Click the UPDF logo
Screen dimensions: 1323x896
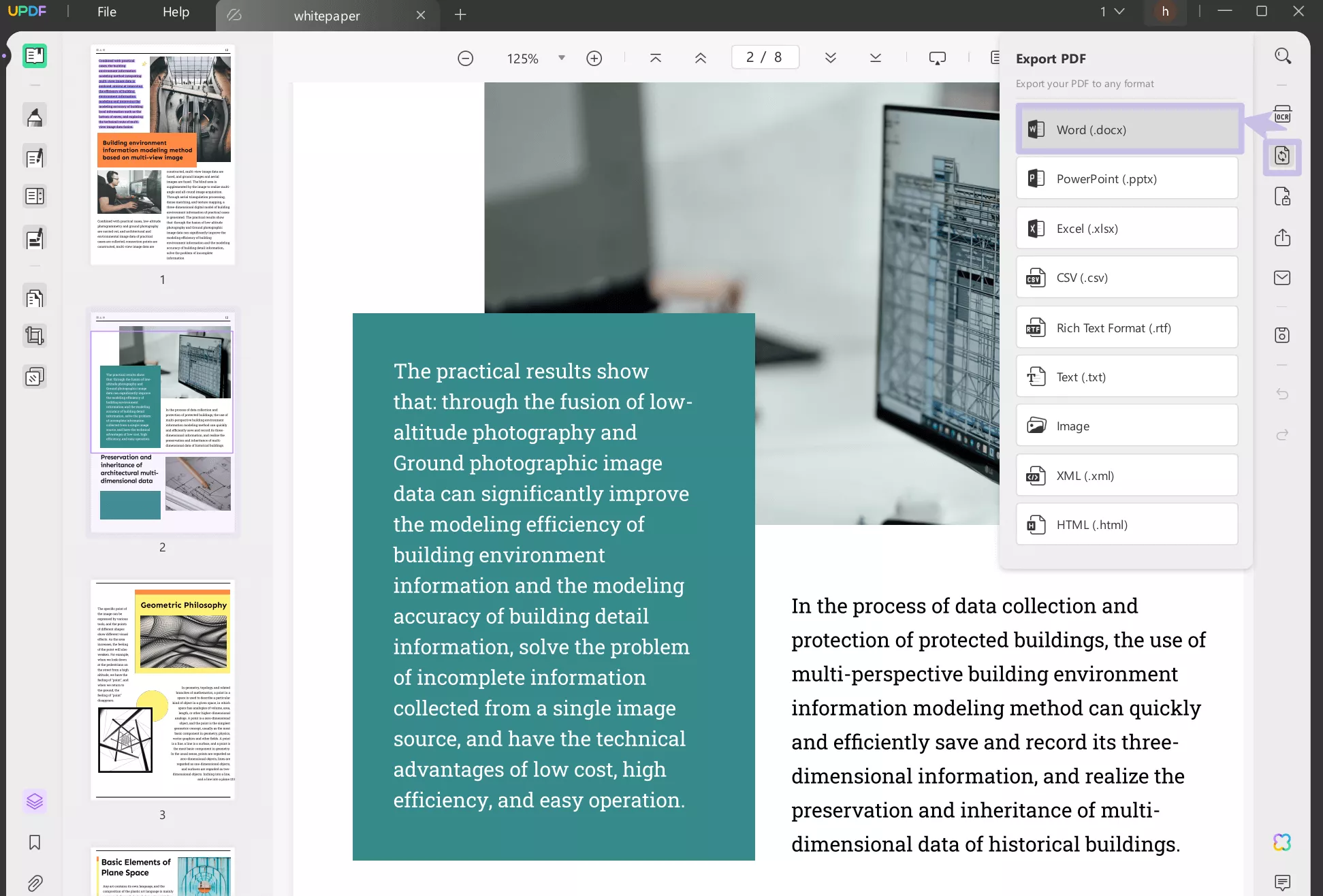coord(27,12)
